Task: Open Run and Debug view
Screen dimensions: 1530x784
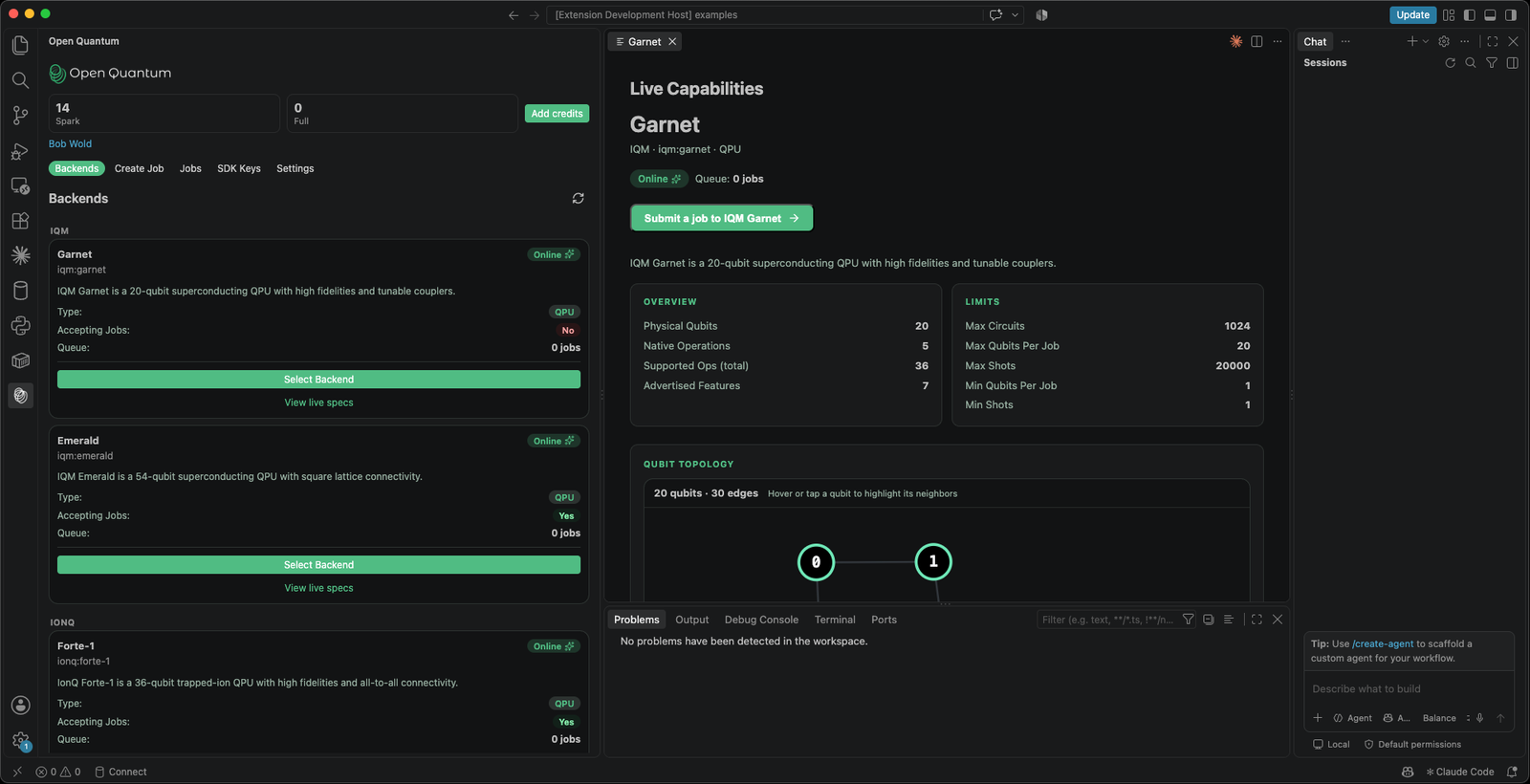Action: pyautogui.click(x=20, y=151)
